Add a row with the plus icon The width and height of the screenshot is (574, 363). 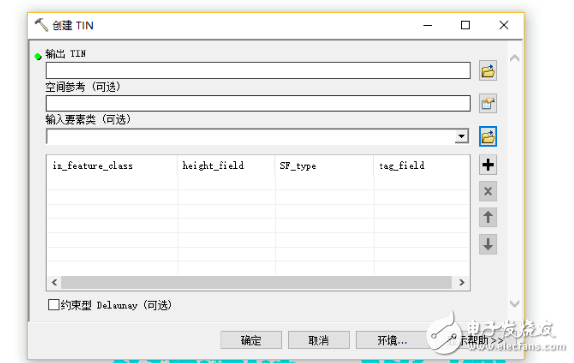tap(488, 165)
